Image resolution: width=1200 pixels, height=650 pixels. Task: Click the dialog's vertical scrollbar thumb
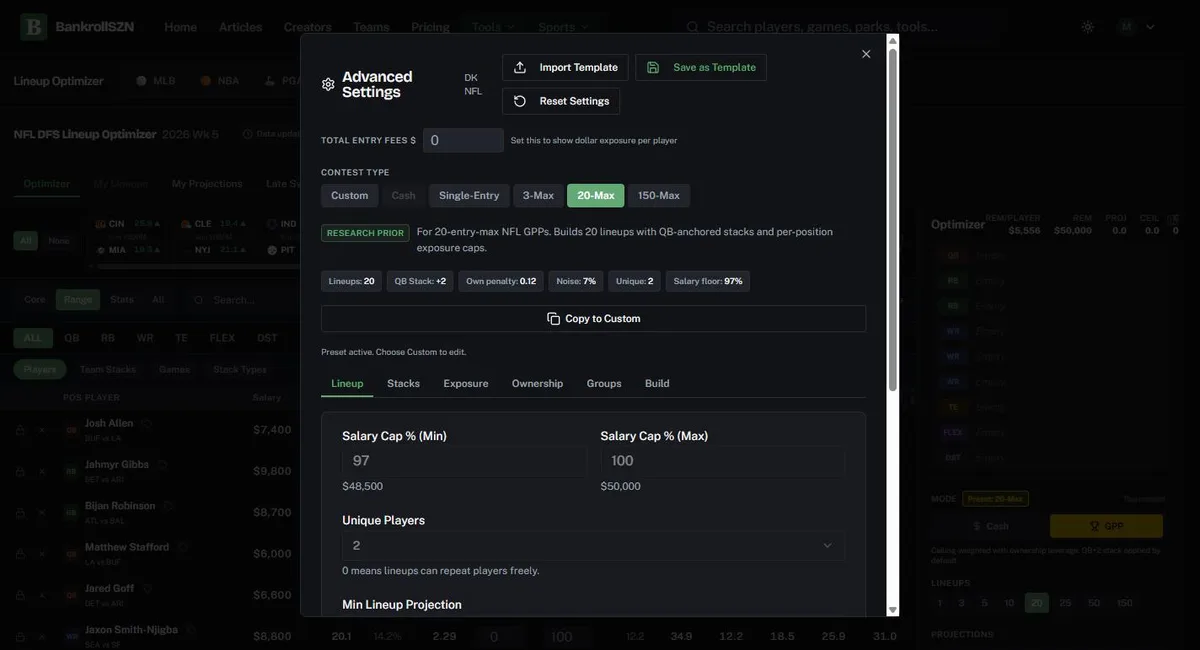coord(893,218)
